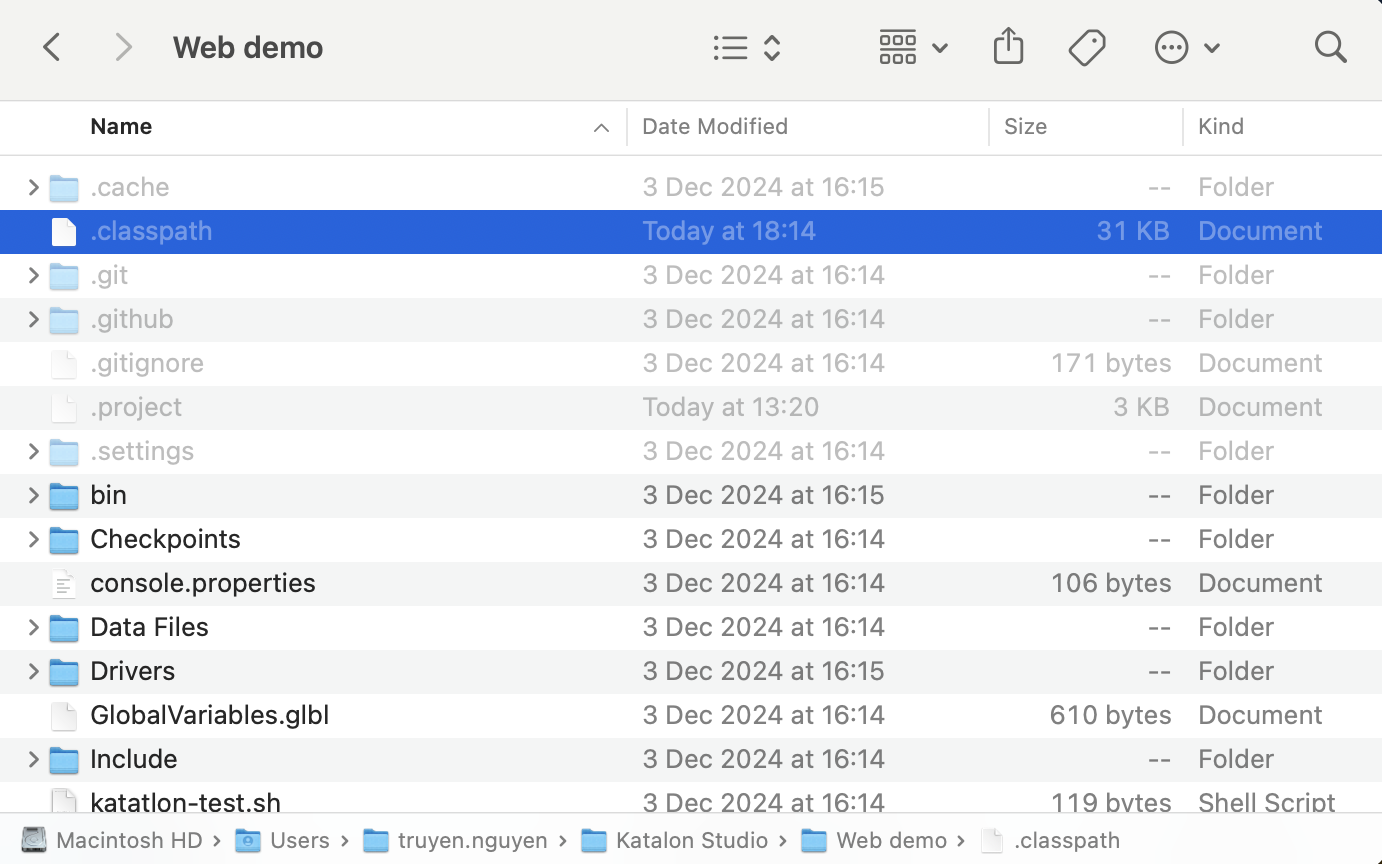The image size is (1382, 864).
Task: Go to Katalon Studio in path bar
Action: pyautogui.click(x=691, y=840)
